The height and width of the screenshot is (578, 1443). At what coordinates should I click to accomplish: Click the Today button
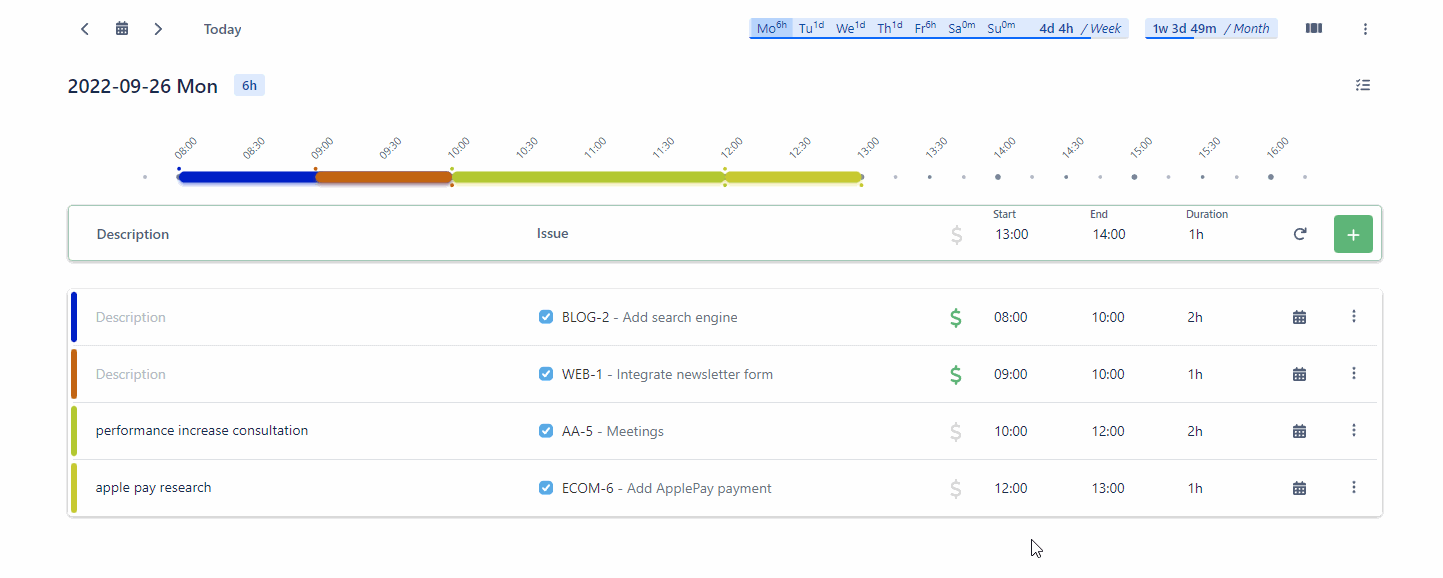(x=222, y=29)
